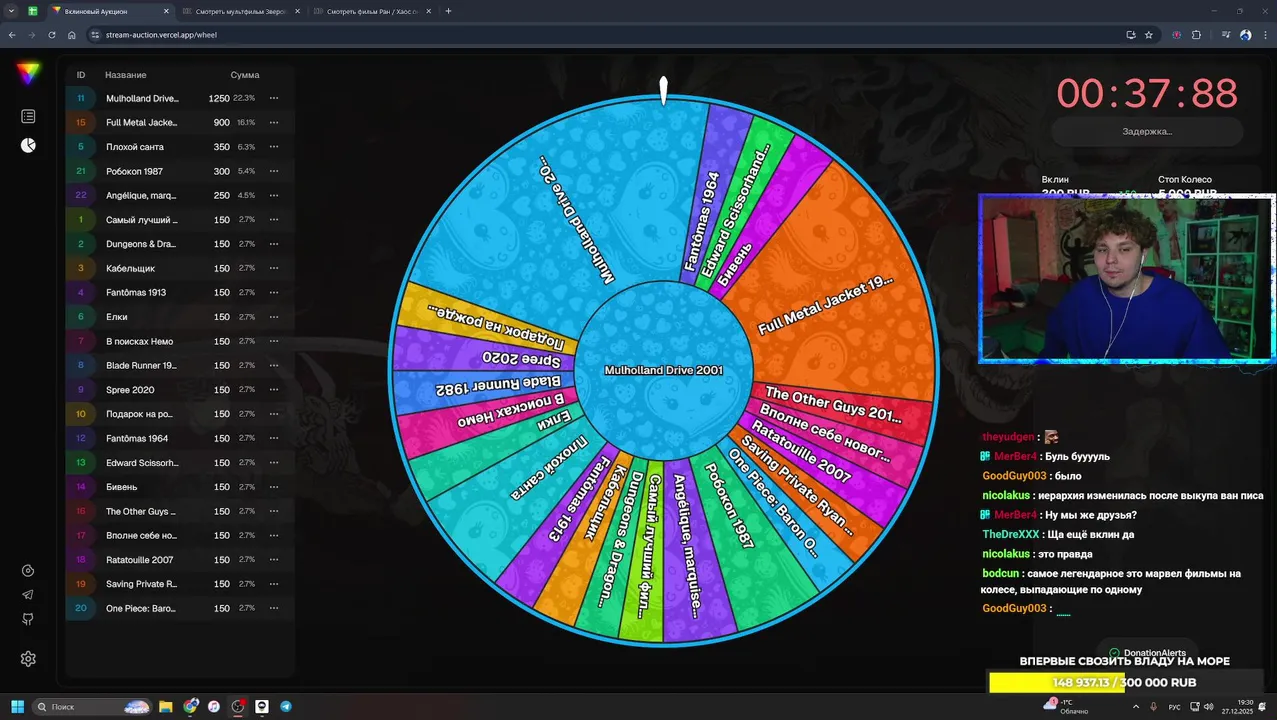1277x720 pixels.
Task: Select the Spree 2020 row in list
Action: tap(180, 390)
